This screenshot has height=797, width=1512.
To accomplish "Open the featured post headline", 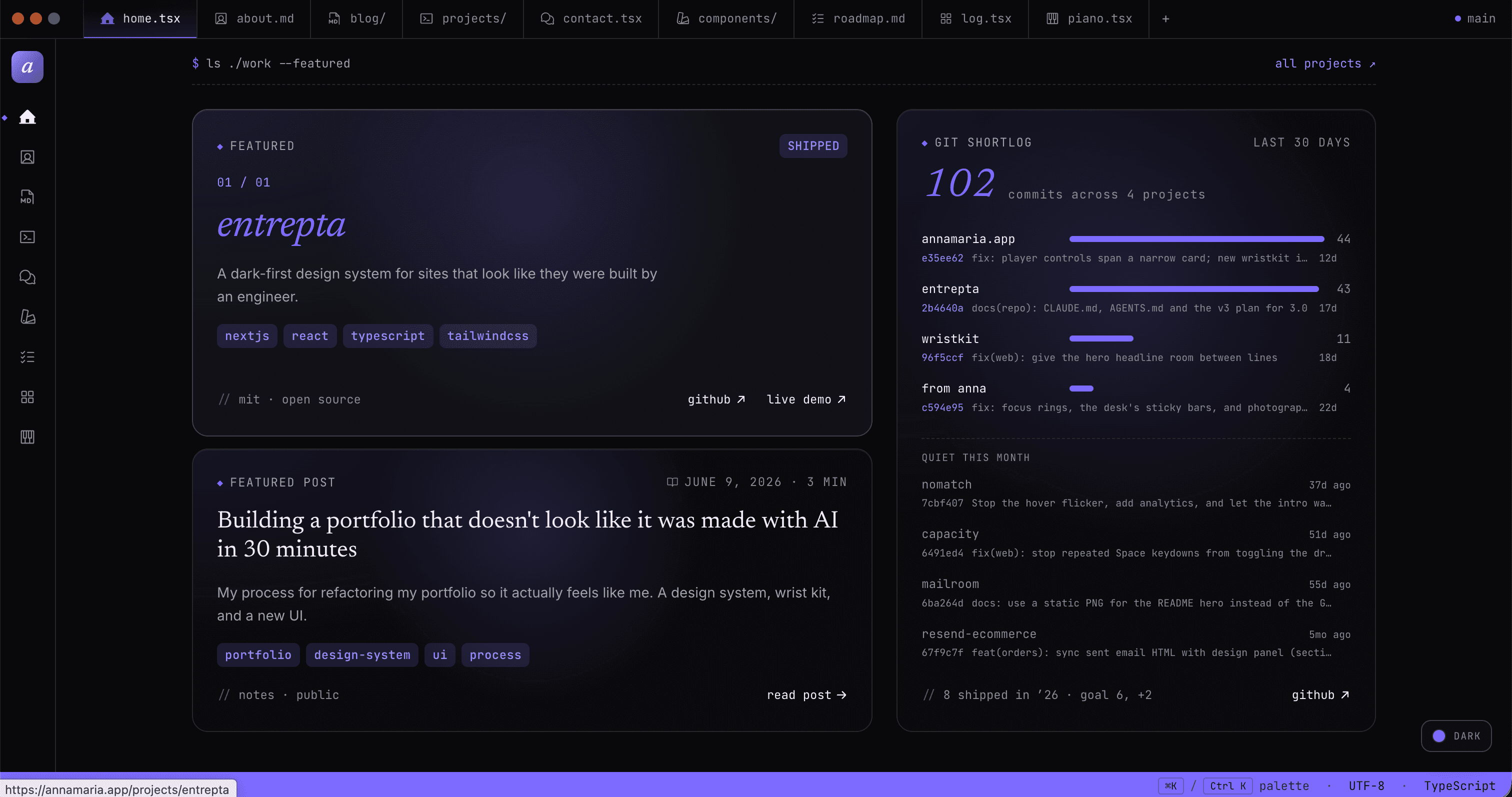I will coord(527,534).
